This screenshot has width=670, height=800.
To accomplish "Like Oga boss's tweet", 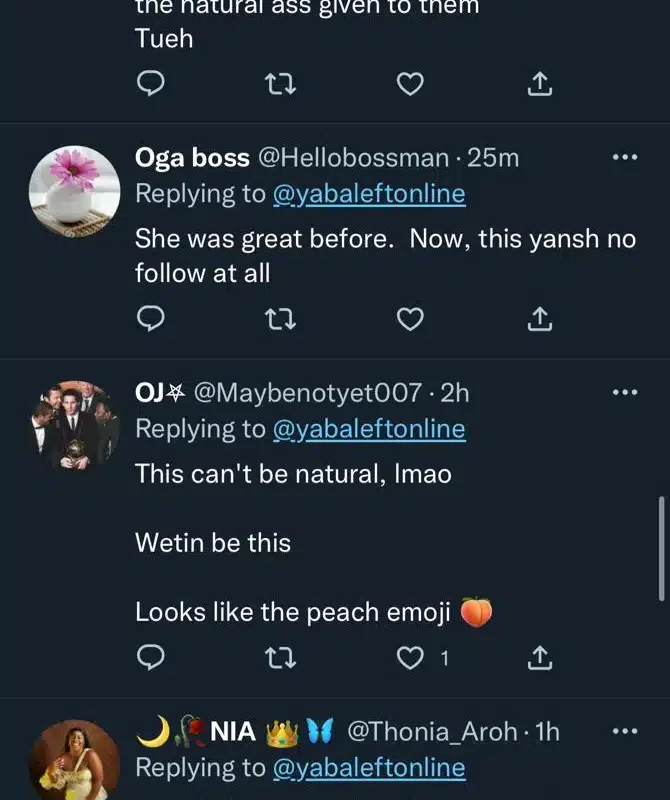I will pyautogui.click(x=410, y=319).
